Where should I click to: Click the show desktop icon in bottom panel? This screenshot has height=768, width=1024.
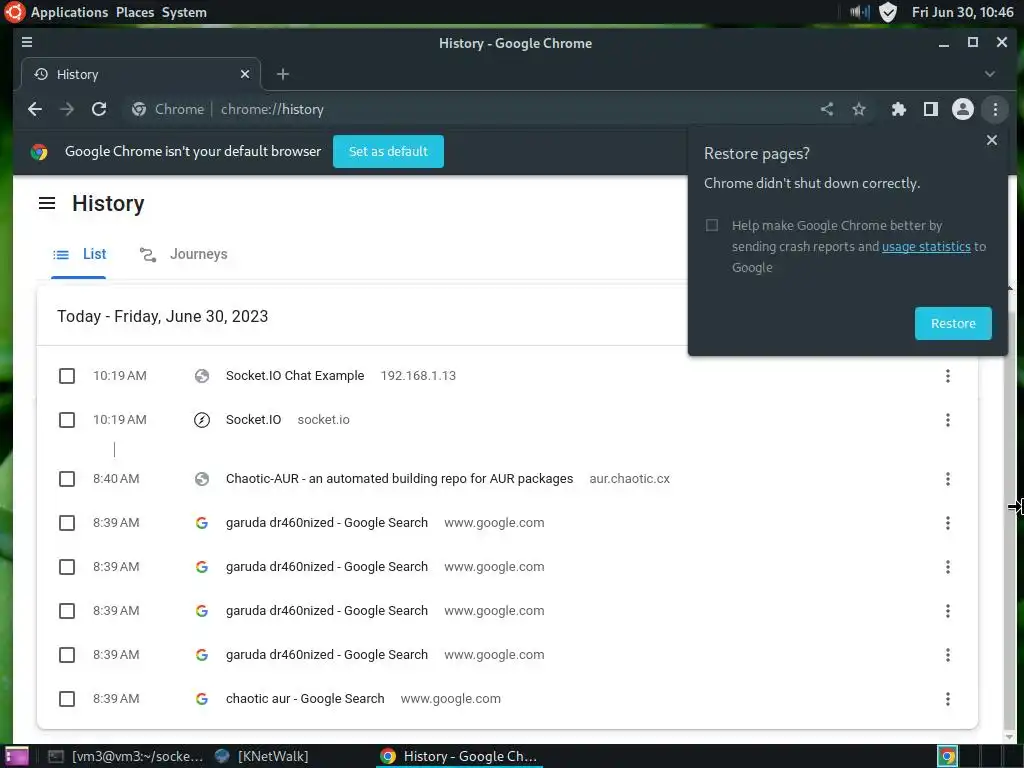coord(16,756)
